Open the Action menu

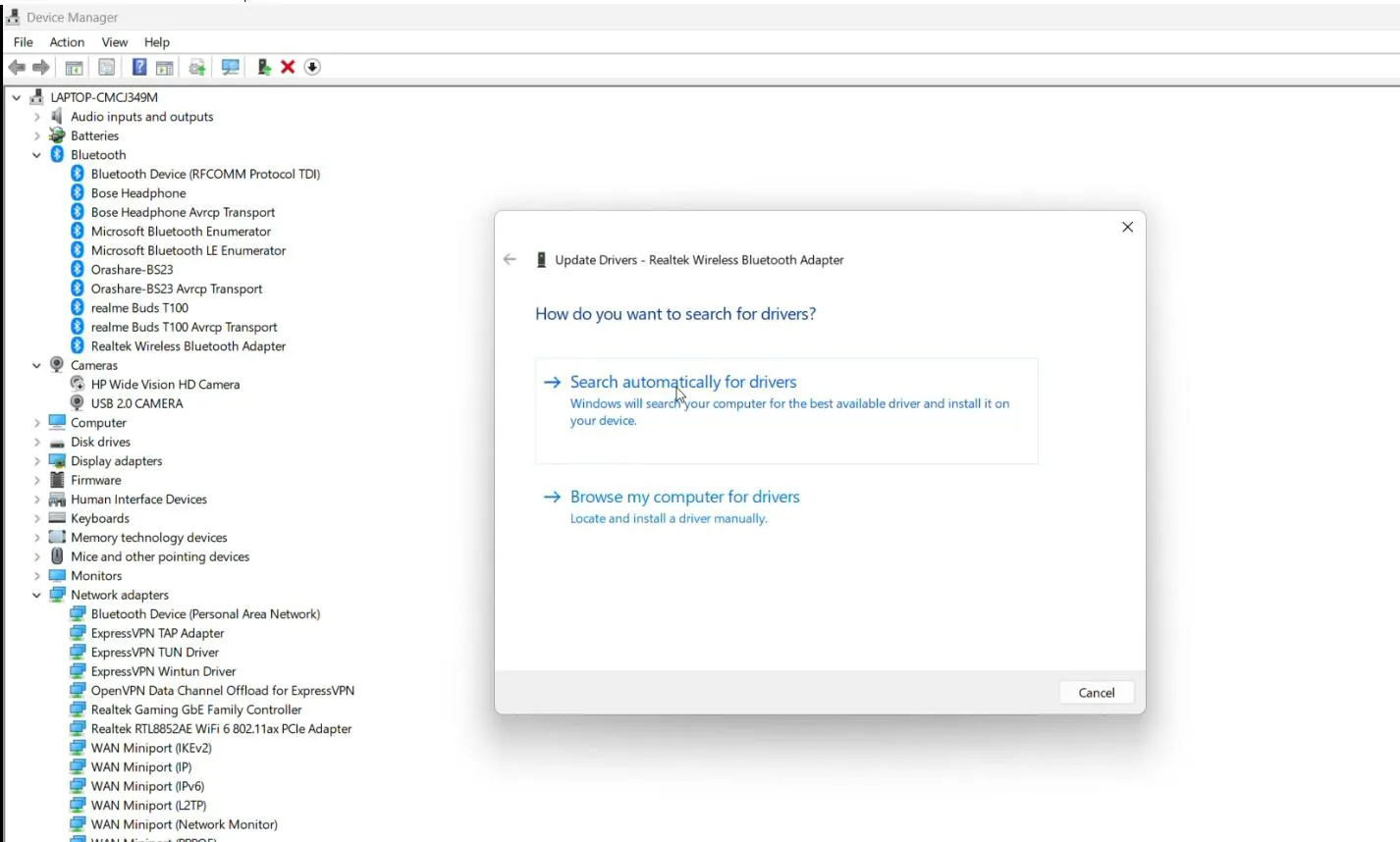pos(66,42)
